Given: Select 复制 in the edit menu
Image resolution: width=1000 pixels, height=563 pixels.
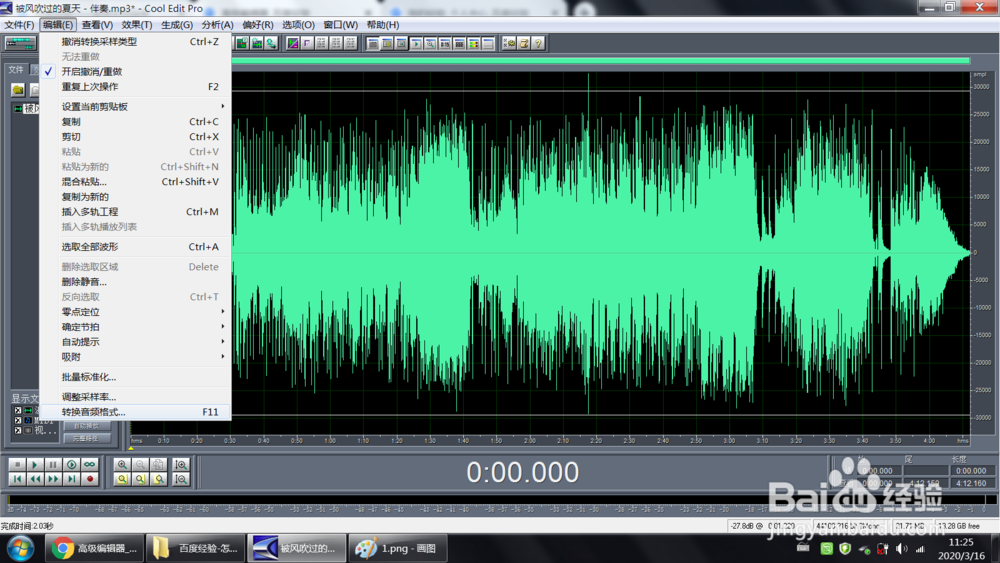Looking at the screenshot, I should click(135, 122).
